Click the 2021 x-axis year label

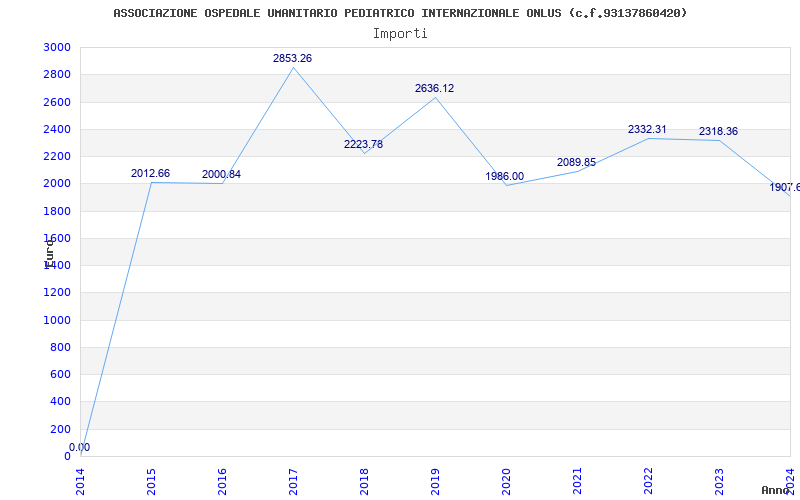[577, 482]
